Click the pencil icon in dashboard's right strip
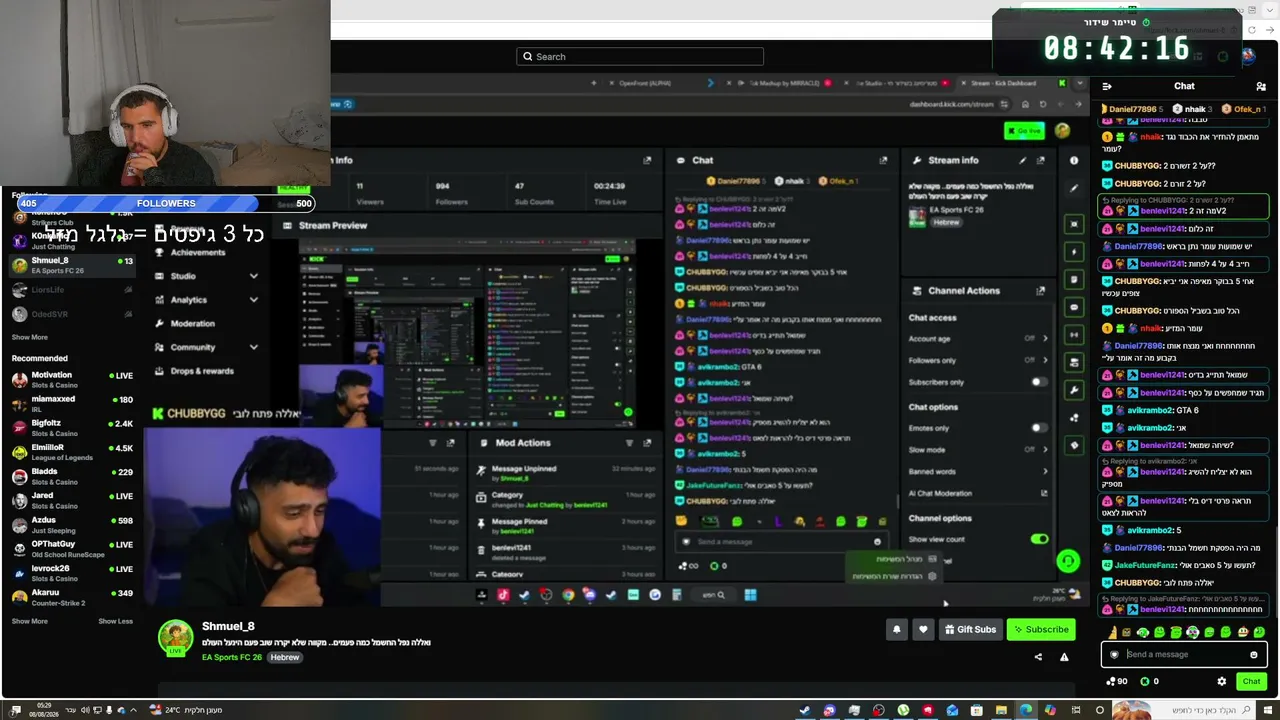This screenshot has height=720, width=1280. pos(1074,188)
